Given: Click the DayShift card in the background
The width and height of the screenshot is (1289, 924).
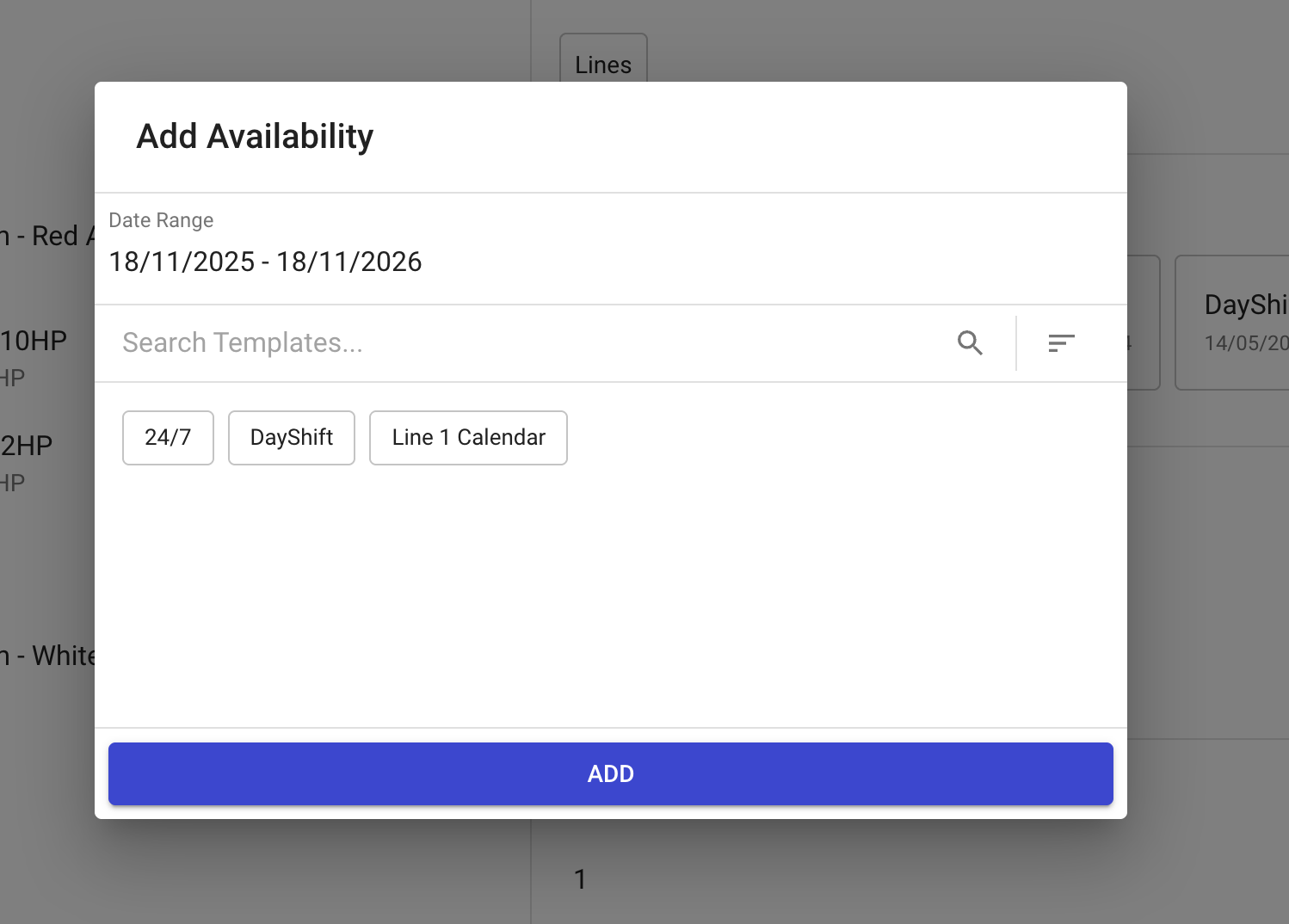Looking at the screenshot, I should pyautogui.click(x=1239, y=322).
